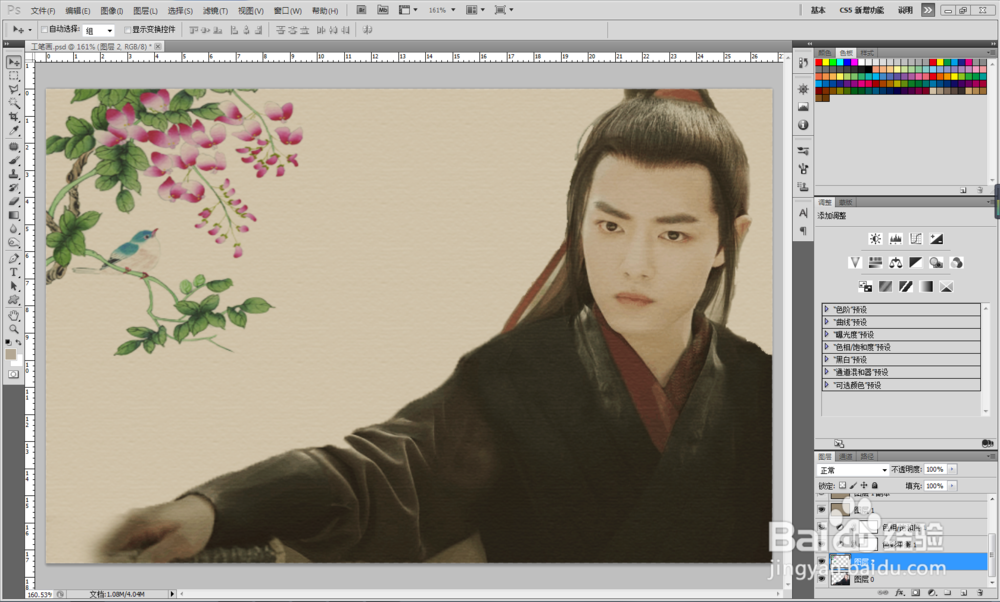Select the Path Selection tool
The height and width of the screenshot is (602, 1000).
pos(13,286)
